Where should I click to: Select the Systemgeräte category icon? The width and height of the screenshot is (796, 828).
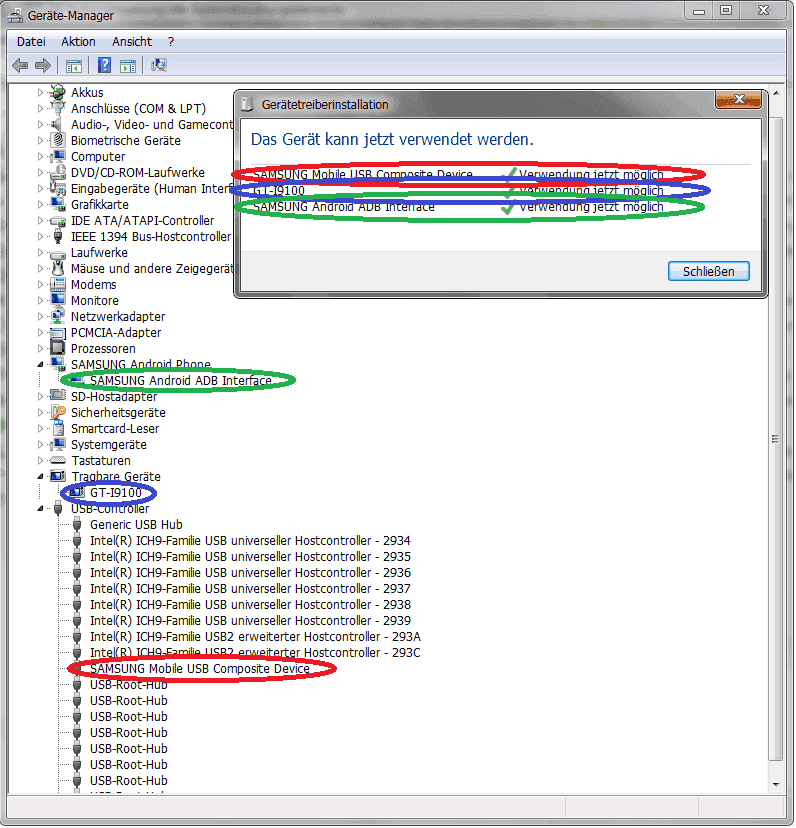click(x=57, y=445)
